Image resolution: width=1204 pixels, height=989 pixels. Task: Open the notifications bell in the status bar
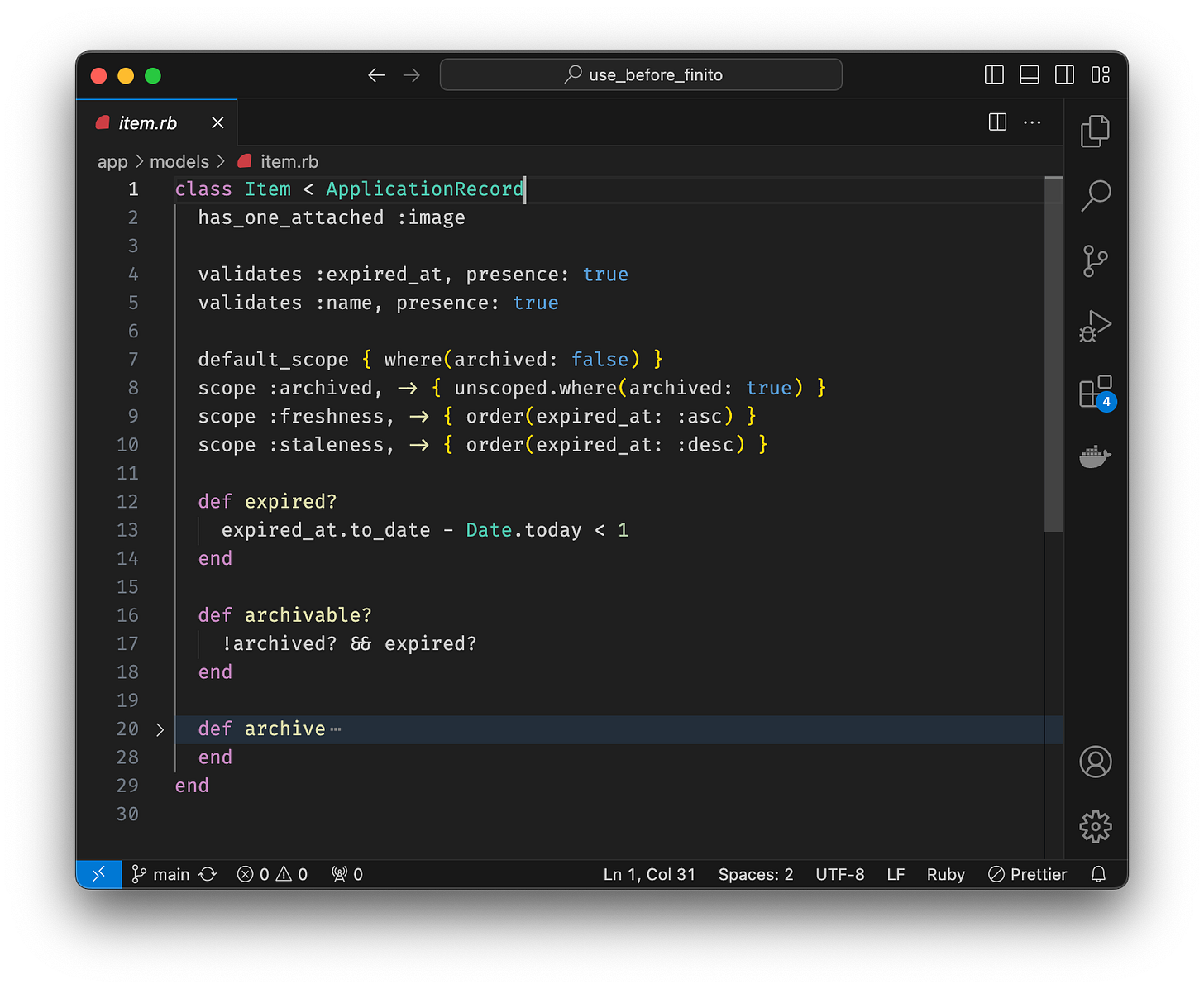[x=1098, y=874]
